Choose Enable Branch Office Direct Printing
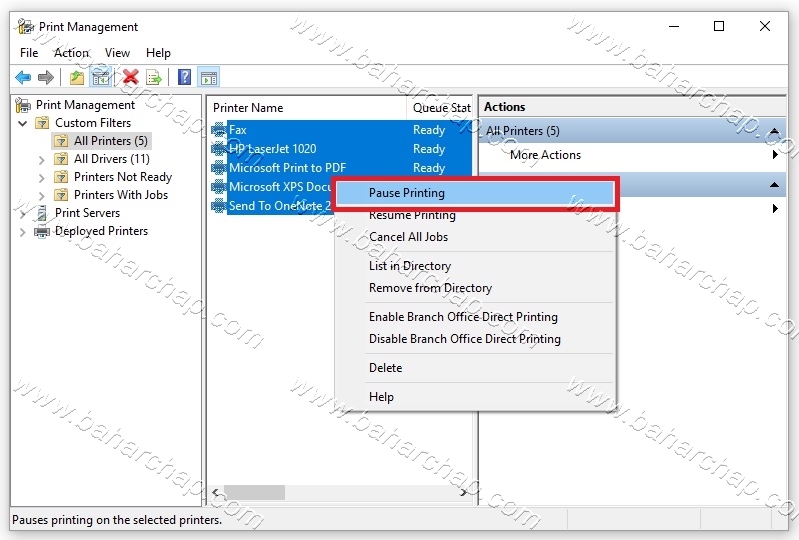The image size is (799, 540). (475, 317)
